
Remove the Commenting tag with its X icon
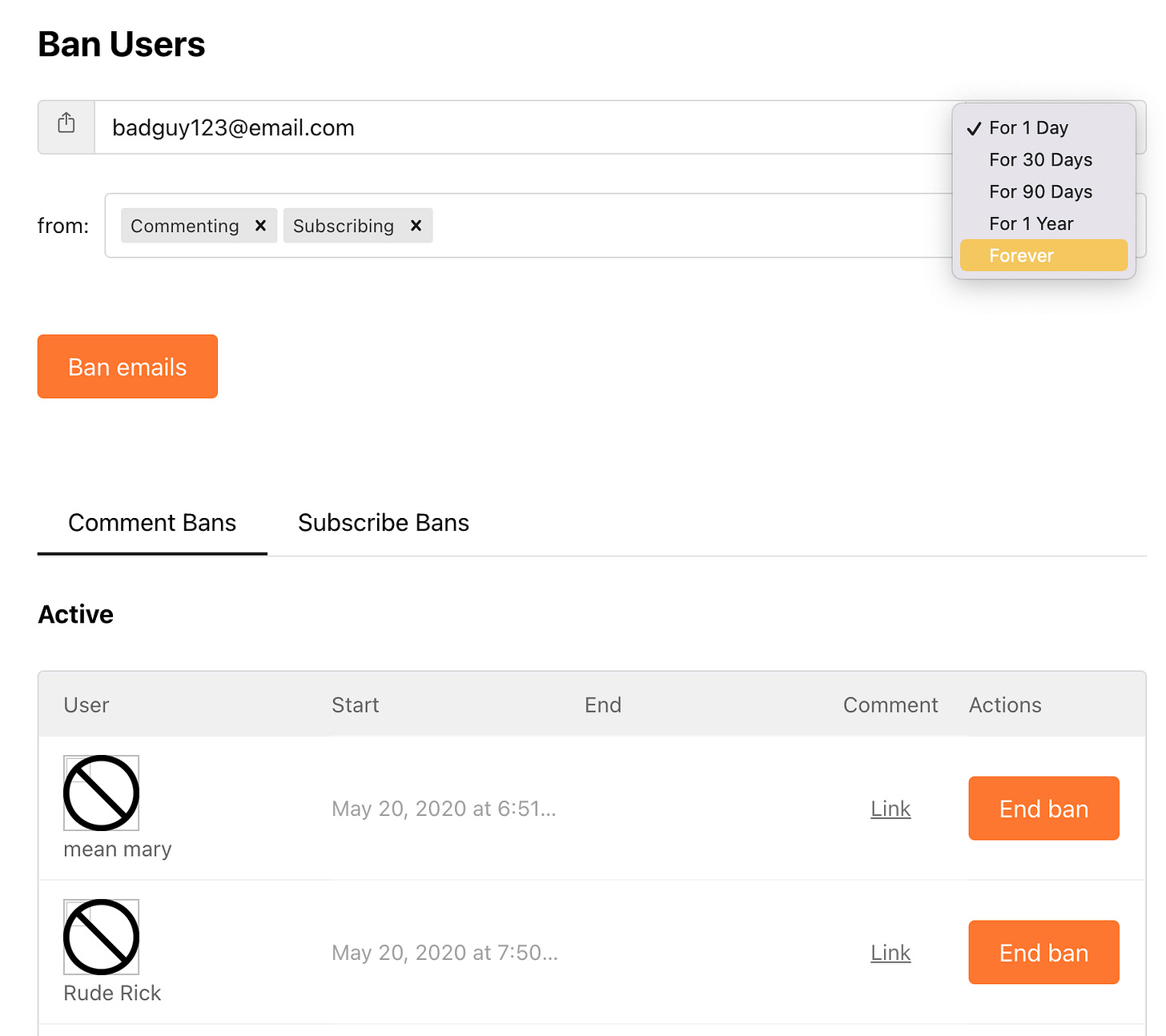point(259,226)
